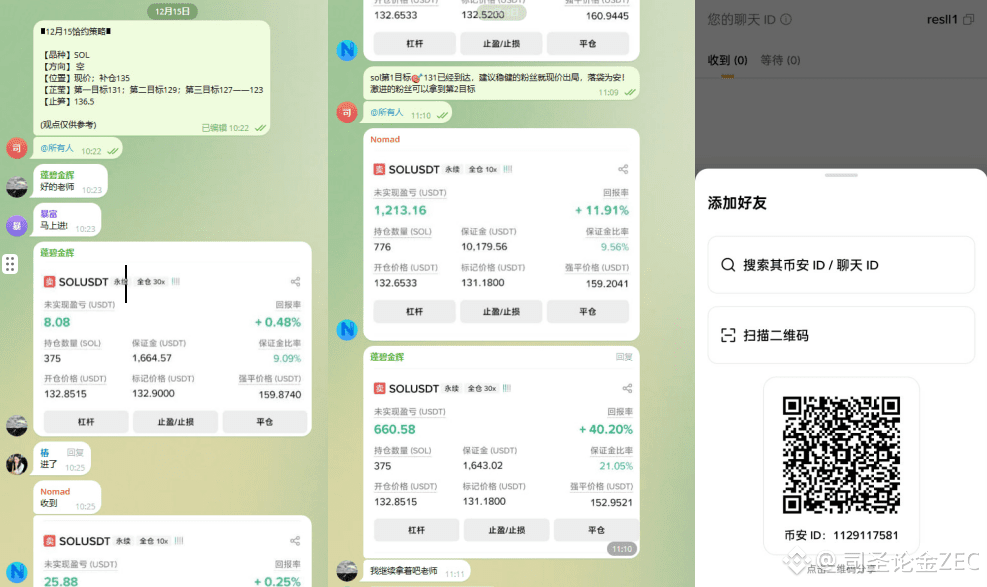Open the red 司 avatar beside the 11:10 message
The image size is (987, 587).
pos(347,113)
